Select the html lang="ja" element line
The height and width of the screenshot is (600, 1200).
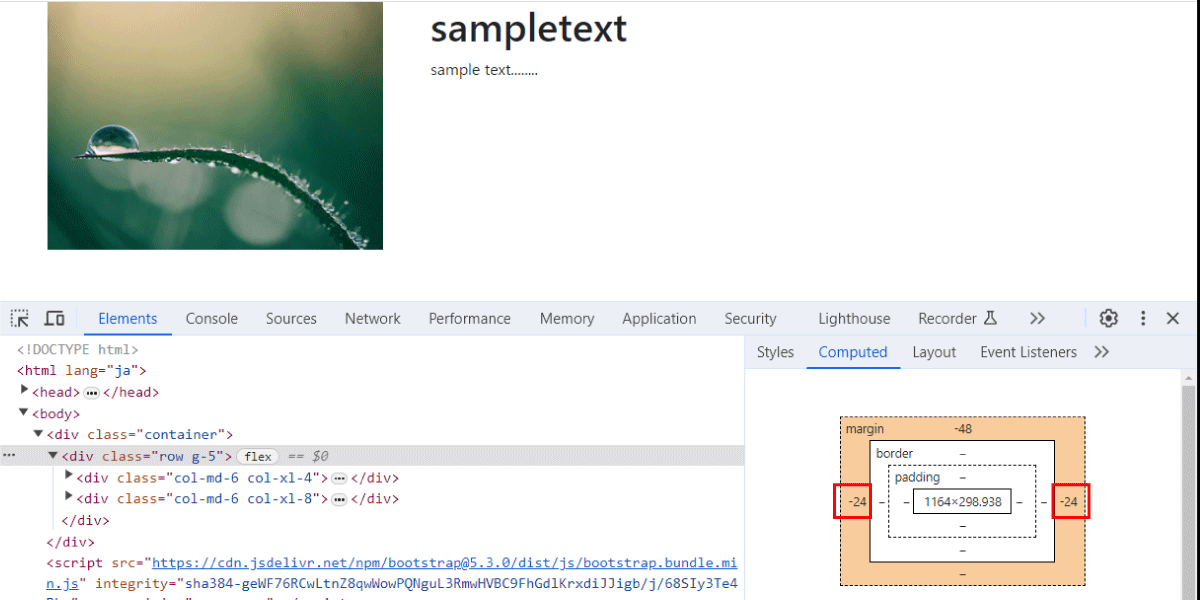[82, 371]
